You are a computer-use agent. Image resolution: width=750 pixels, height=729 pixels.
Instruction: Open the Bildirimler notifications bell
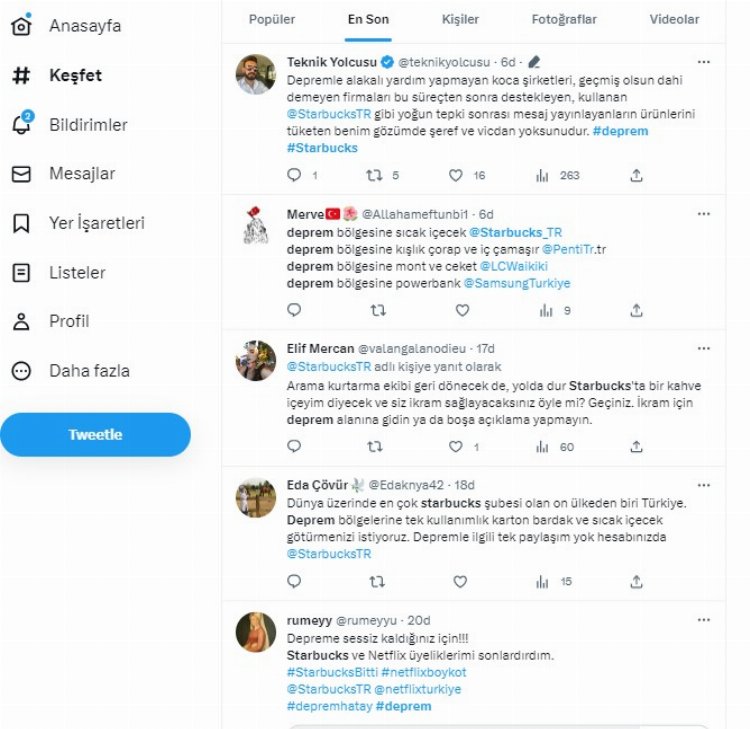(x=21, y=124)
